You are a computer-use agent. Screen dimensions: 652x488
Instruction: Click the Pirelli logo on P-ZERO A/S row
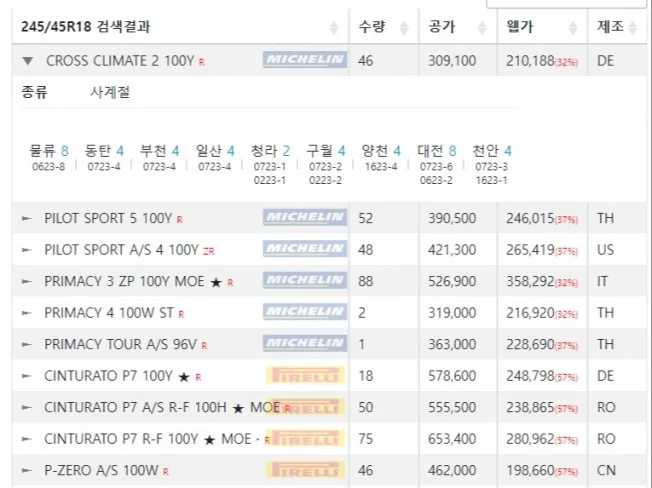305,470
